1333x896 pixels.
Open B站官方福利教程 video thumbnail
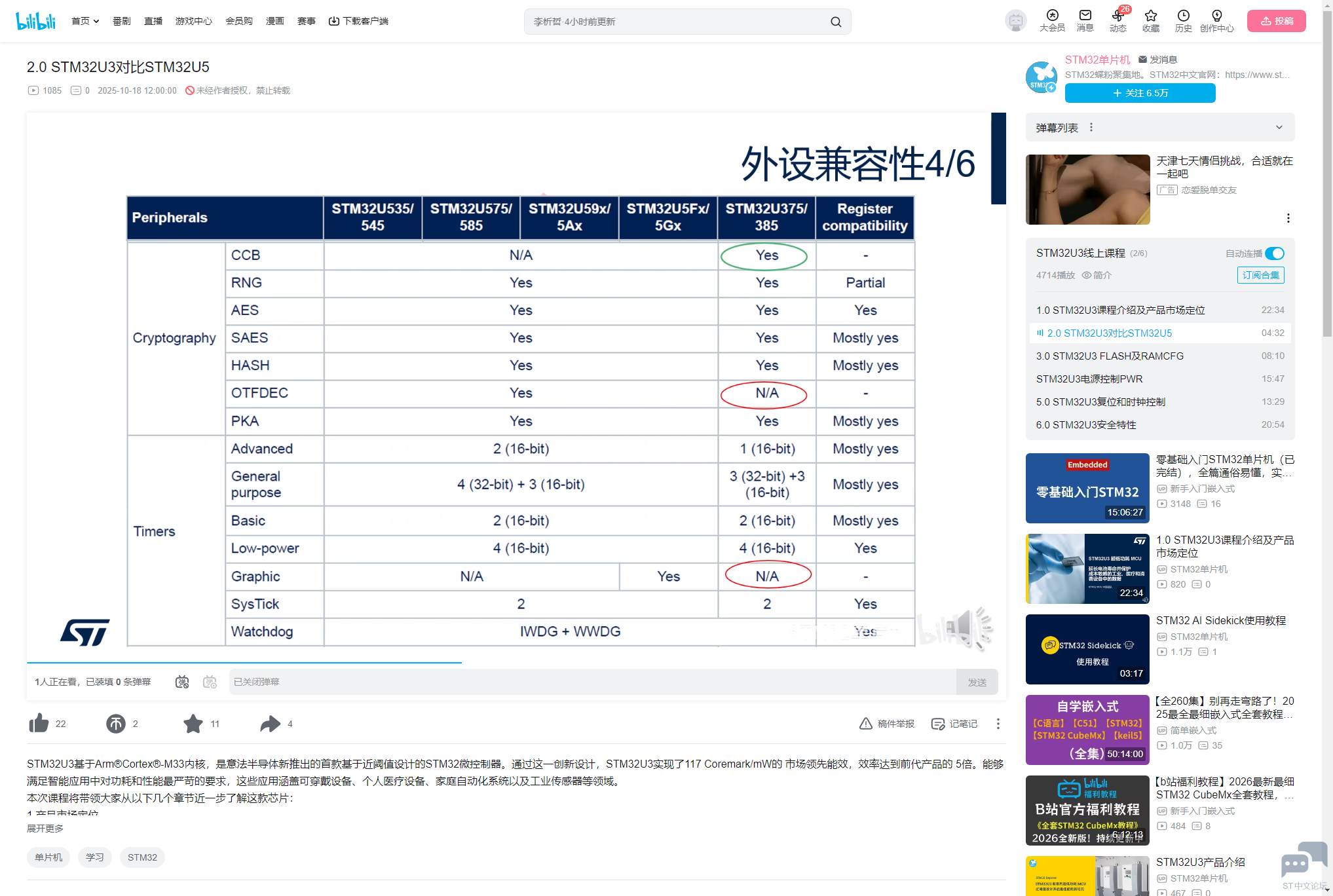coord(1087,810)
